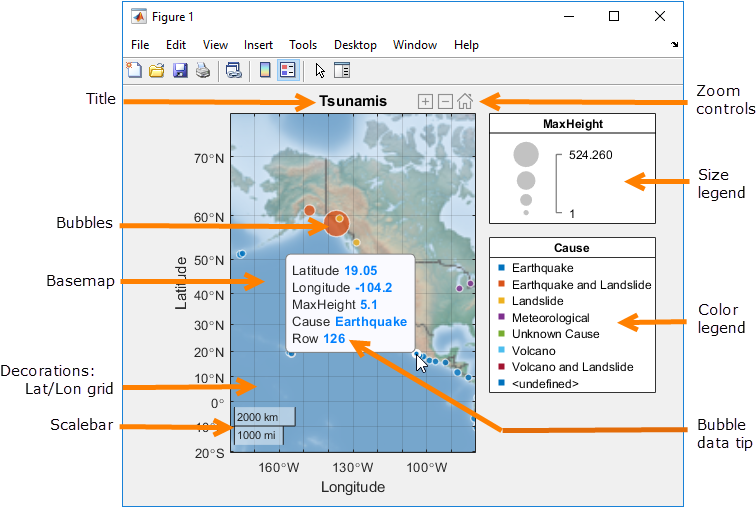Click the Insert Colorbar toolbar icon
Screen dimensions: 756x507
265,70
